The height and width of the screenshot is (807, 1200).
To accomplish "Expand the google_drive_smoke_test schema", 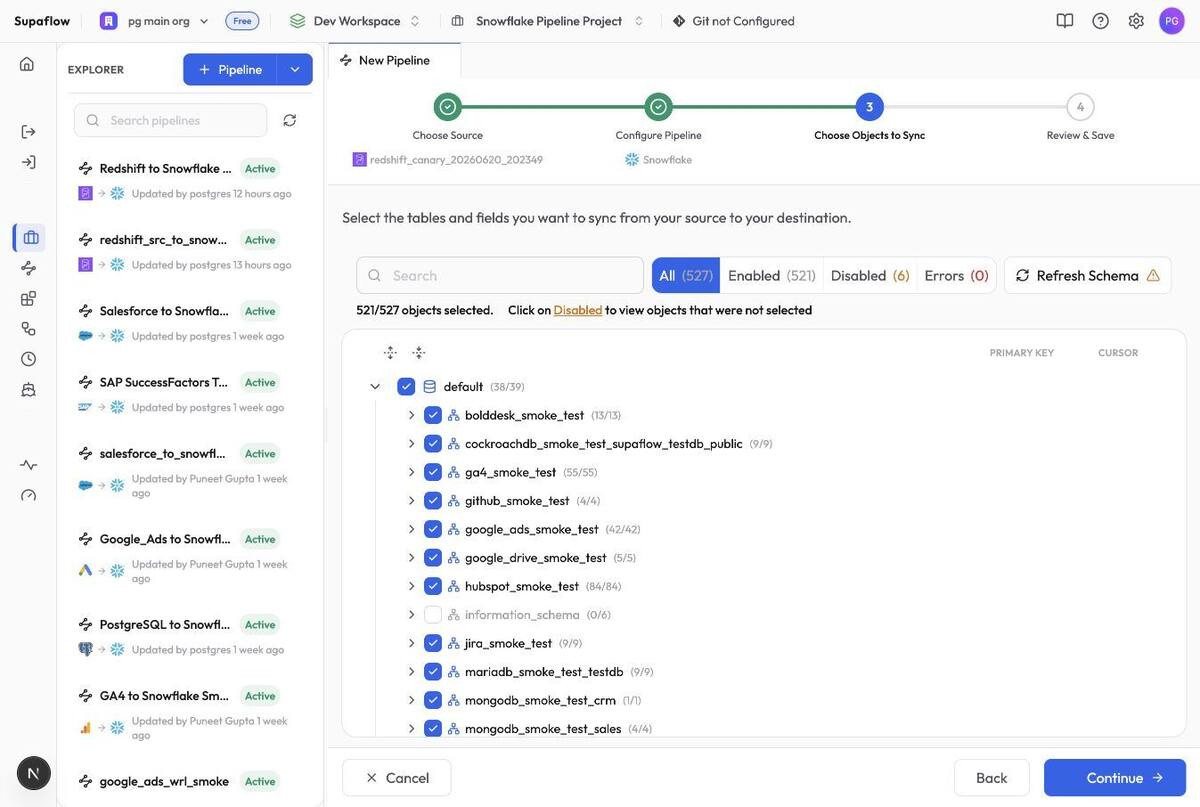I will [x=411, y=558].
